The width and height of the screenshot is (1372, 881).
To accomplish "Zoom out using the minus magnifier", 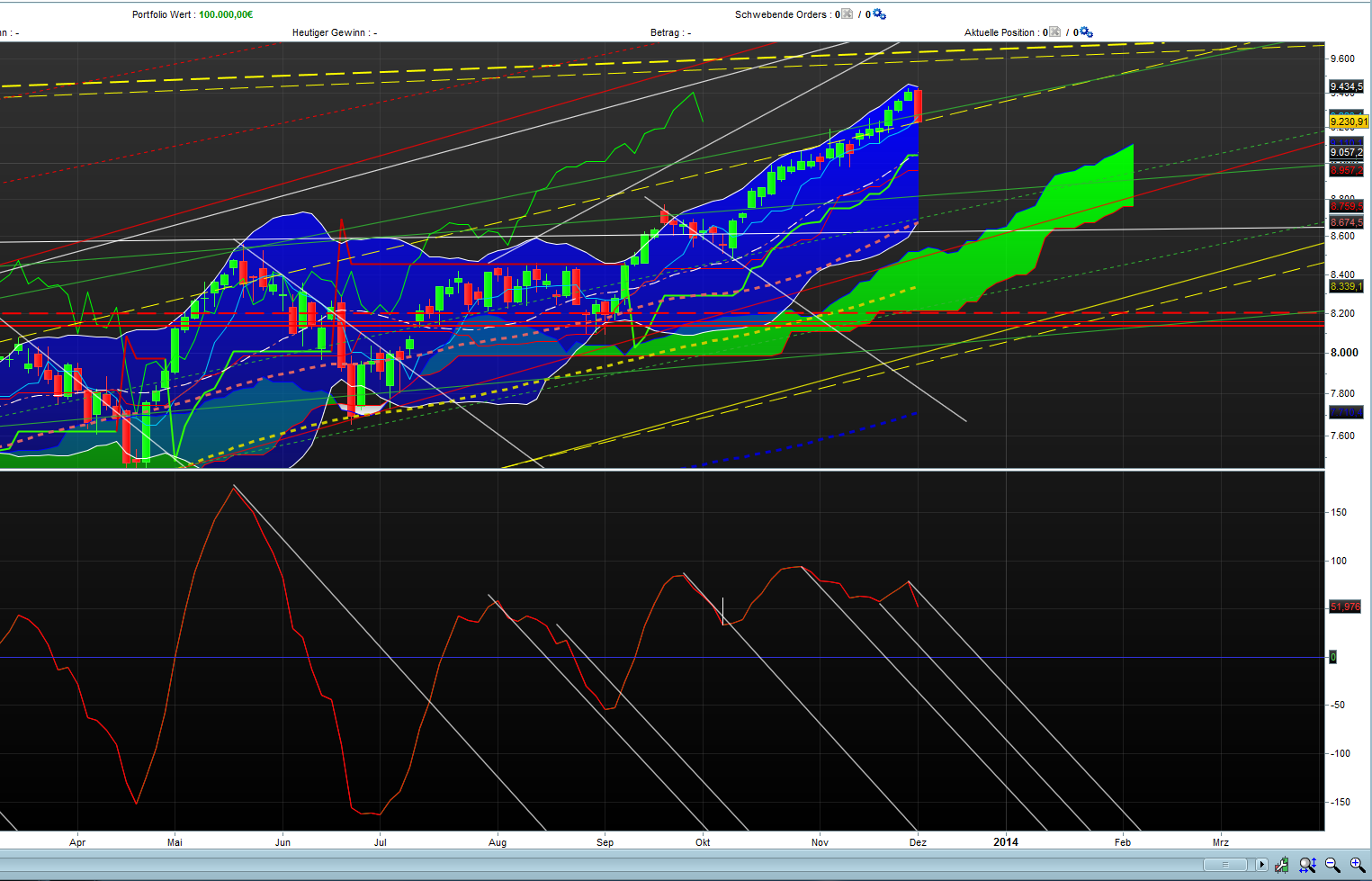I will coord(1332,865).
